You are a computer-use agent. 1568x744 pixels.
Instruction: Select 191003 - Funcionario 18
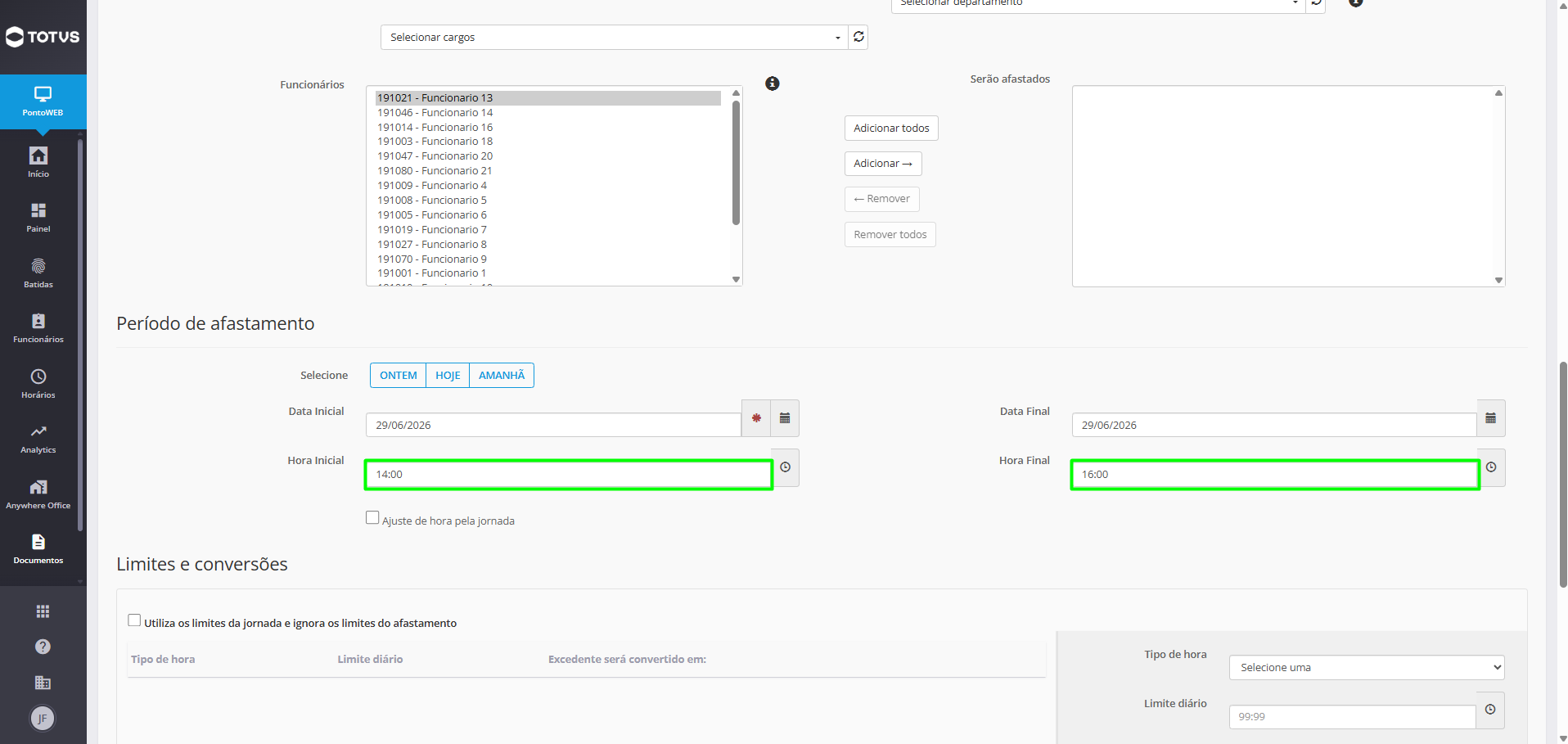(547, 142)
